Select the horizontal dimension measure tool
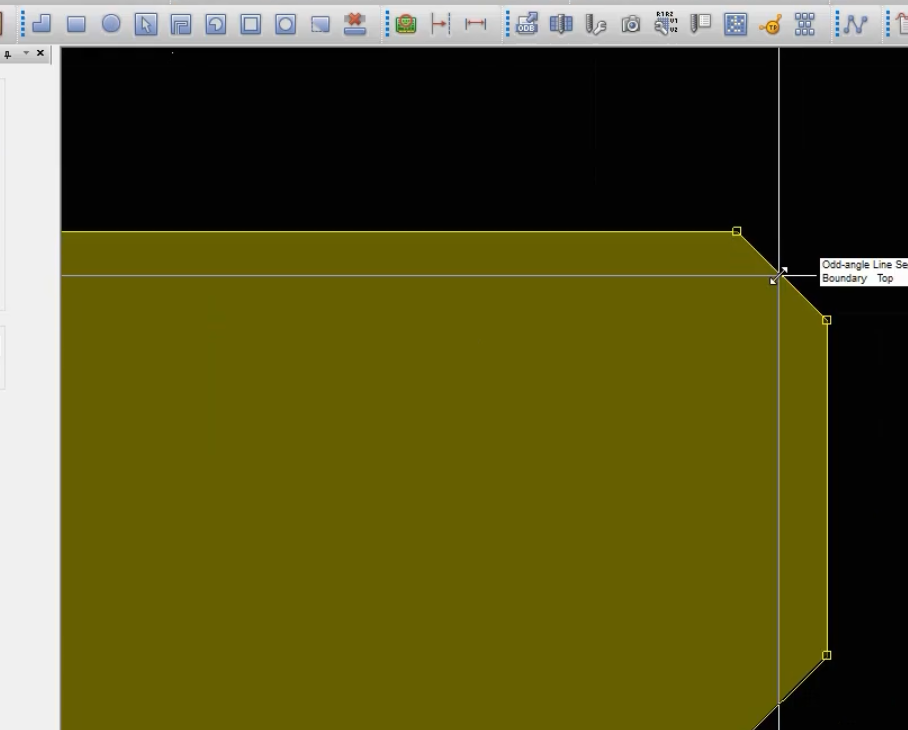 pyautogui.click(x=475, y=24)
